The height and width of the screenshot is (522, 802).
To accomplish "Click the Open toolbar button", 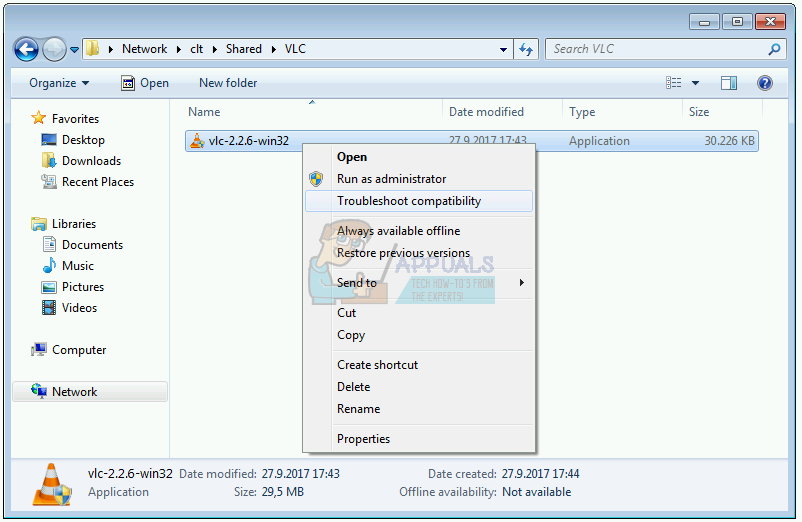I will tap(145, 83).
